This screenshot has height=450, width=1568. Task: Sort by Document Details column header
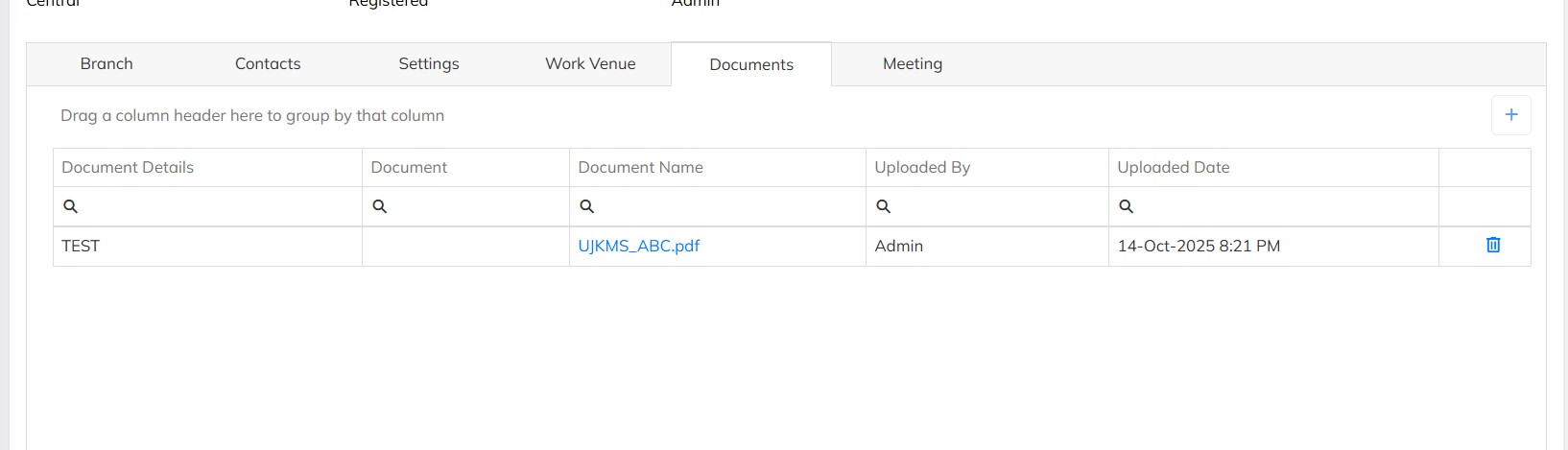(128, 167)
